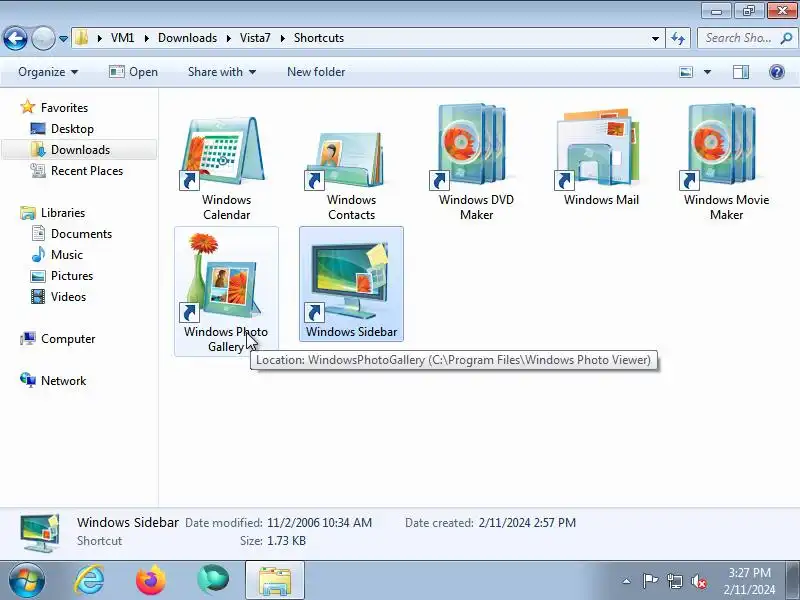Refresh the folder with the refresh button

click(x=678, y=38)
